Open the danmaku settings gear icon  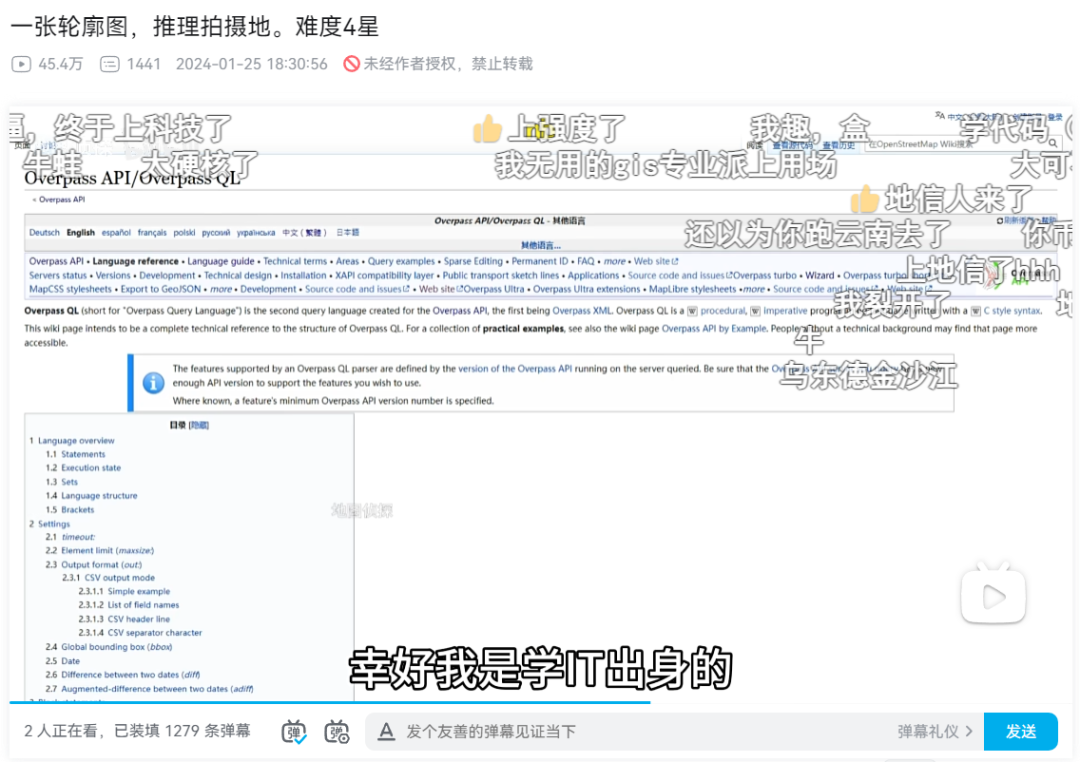pos(334,731)
